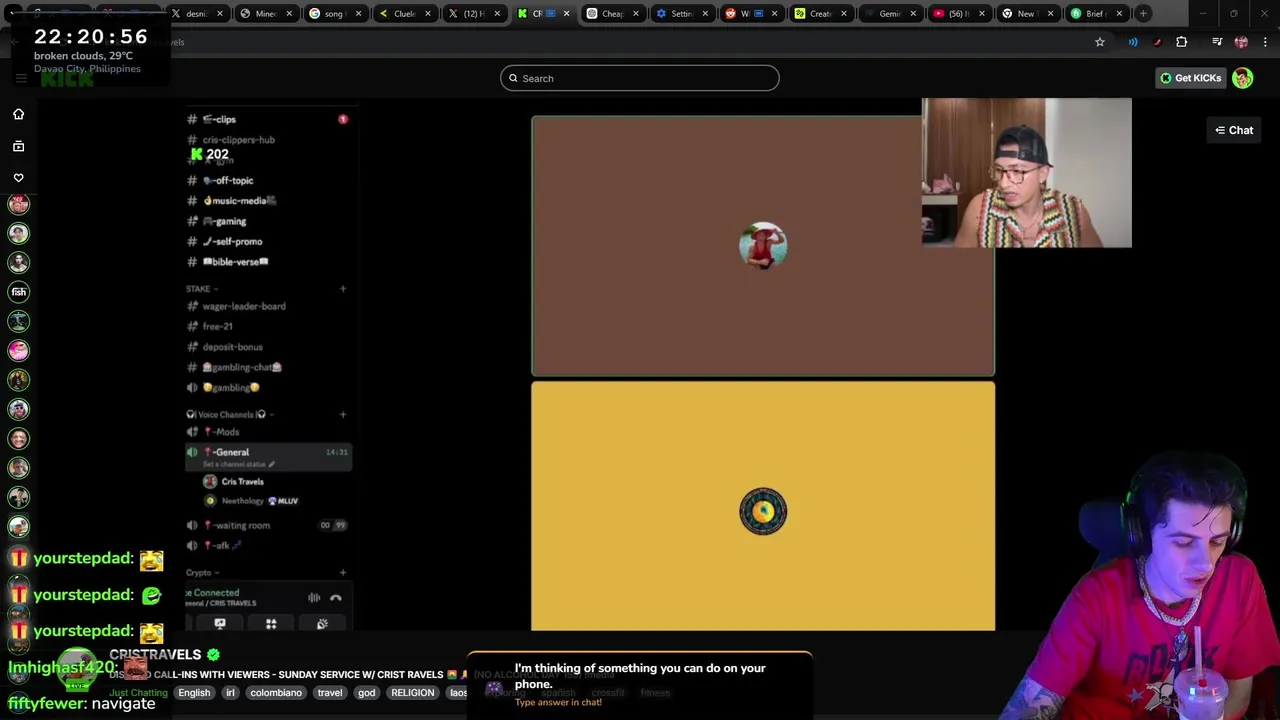This screenshot has height=720, width=1280.
Task: Open the Just Chatting category link
Action: (x=139, y=692)
